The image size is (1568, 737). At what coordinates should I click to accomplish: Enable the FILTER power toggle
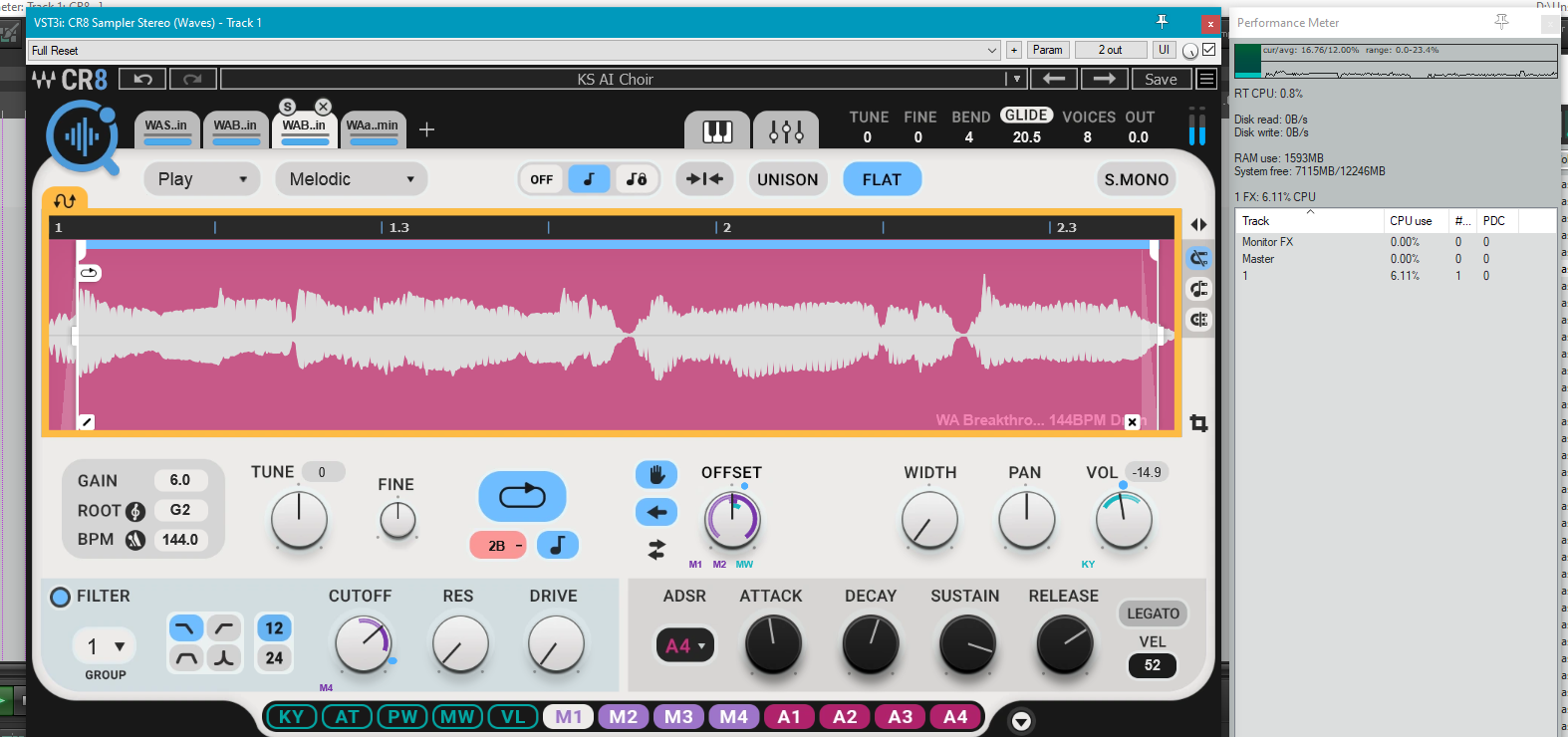click(x=61, y=597)
